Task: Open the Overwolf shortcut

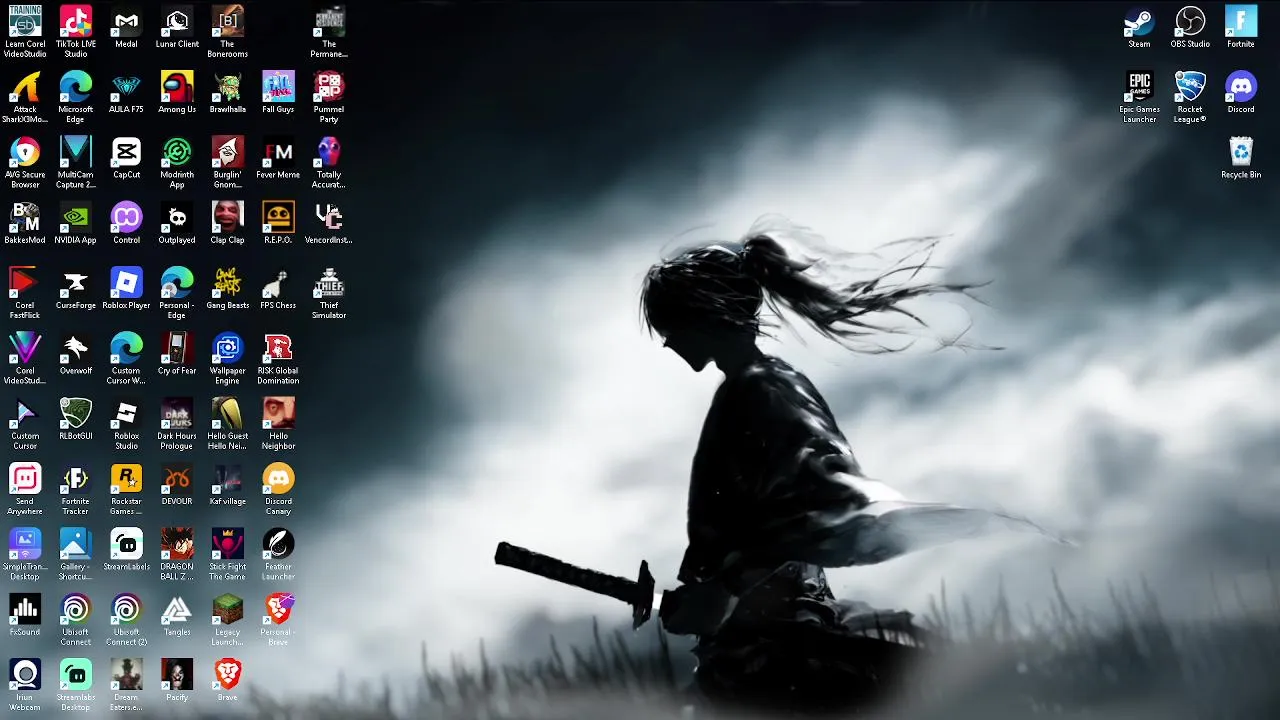Action: (76, 354)
